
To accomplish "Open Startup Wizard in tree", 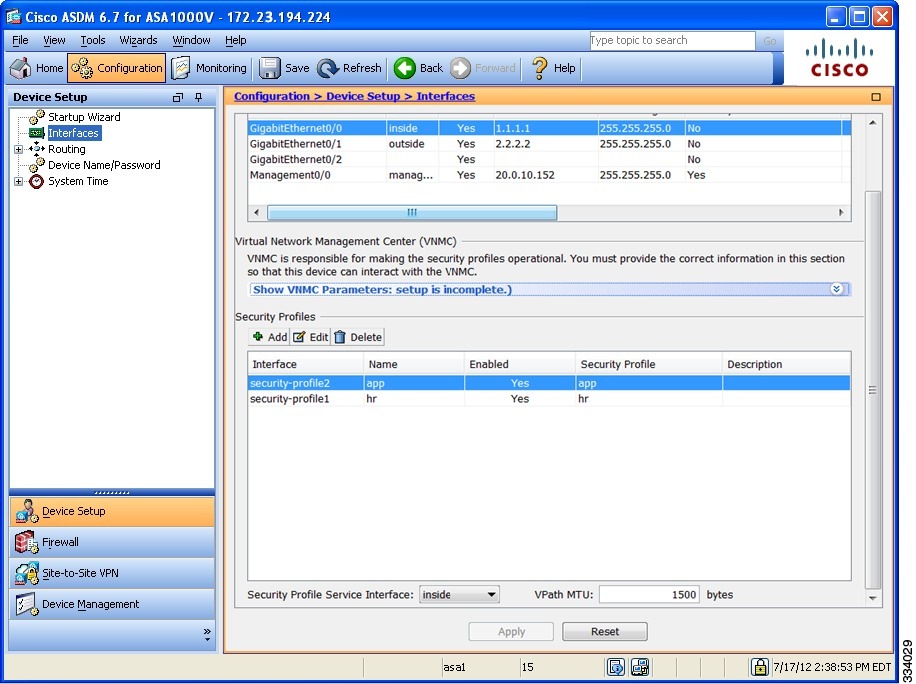I will pyautogui.click(x=84, y=117).
